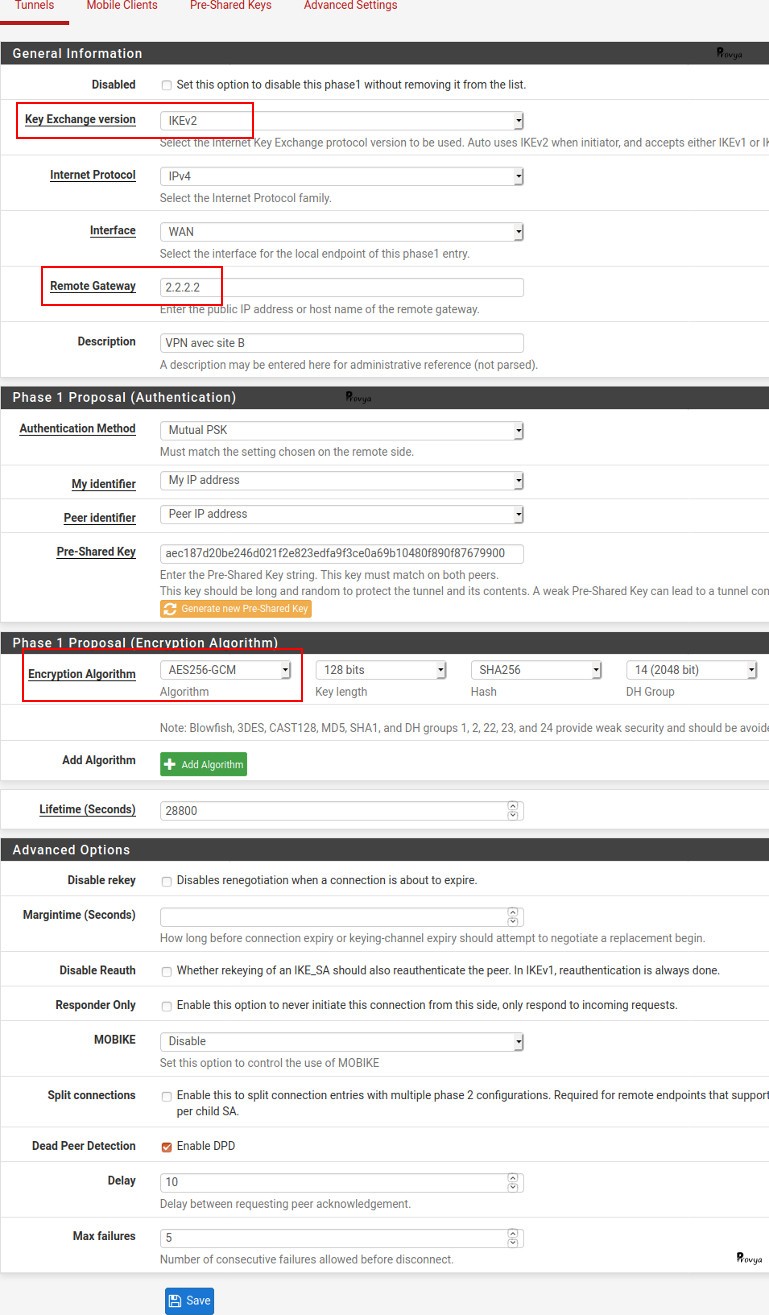The image size is (769, 1315).
Task: Open the MOBIKE dropdown
Action: coord(342,1041)
